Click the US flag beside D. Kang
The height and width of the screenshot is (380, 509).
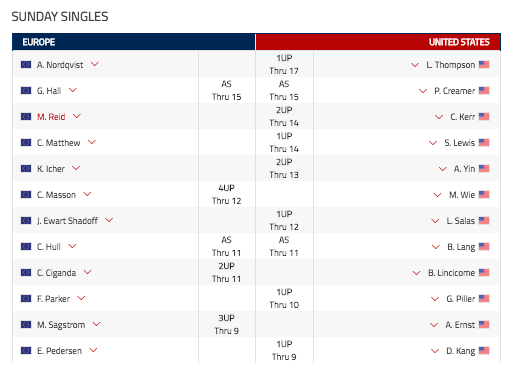pos(484,350)
